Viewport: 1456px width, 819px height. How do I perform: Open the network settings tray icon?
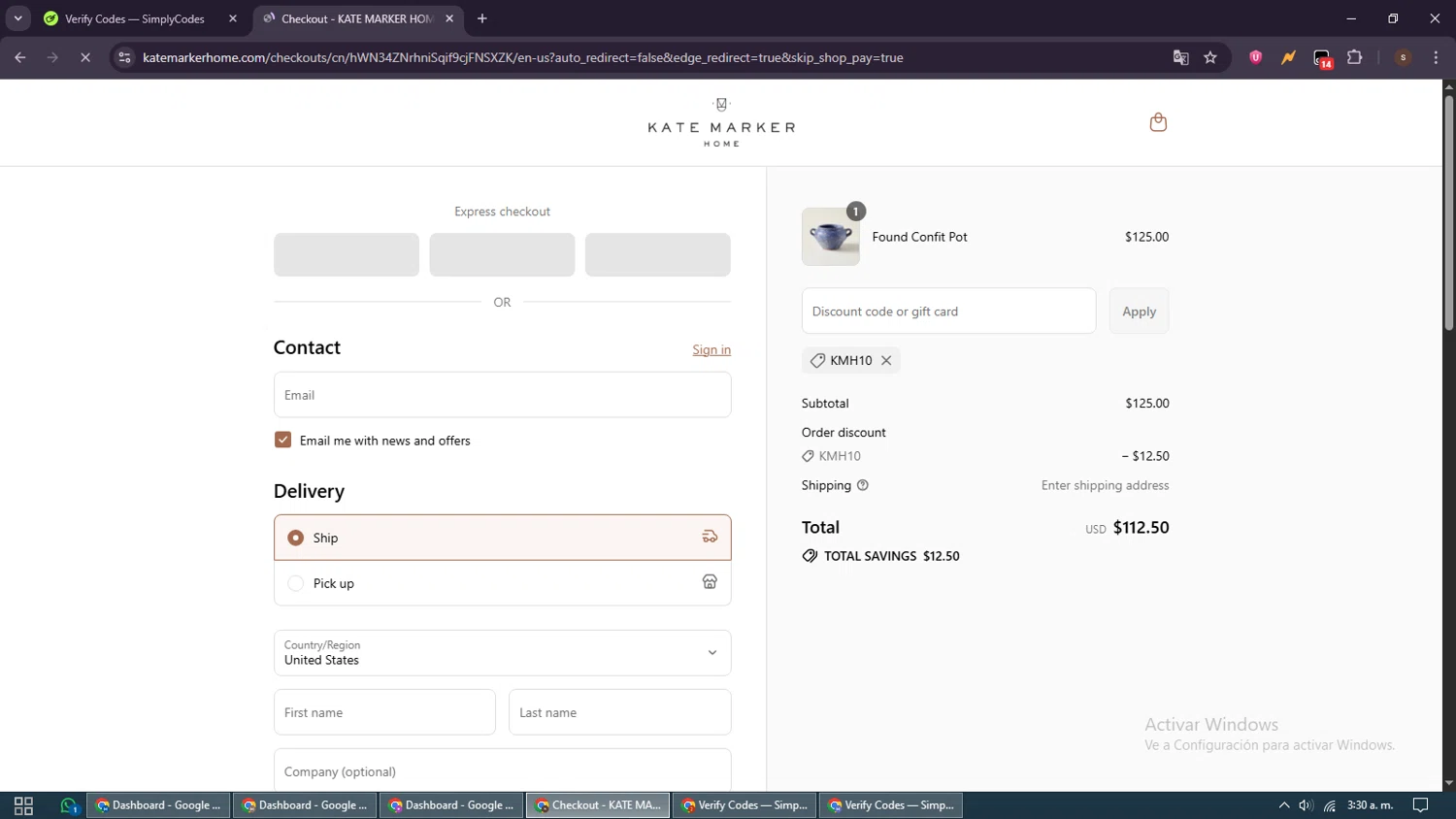click(1330, 805)
